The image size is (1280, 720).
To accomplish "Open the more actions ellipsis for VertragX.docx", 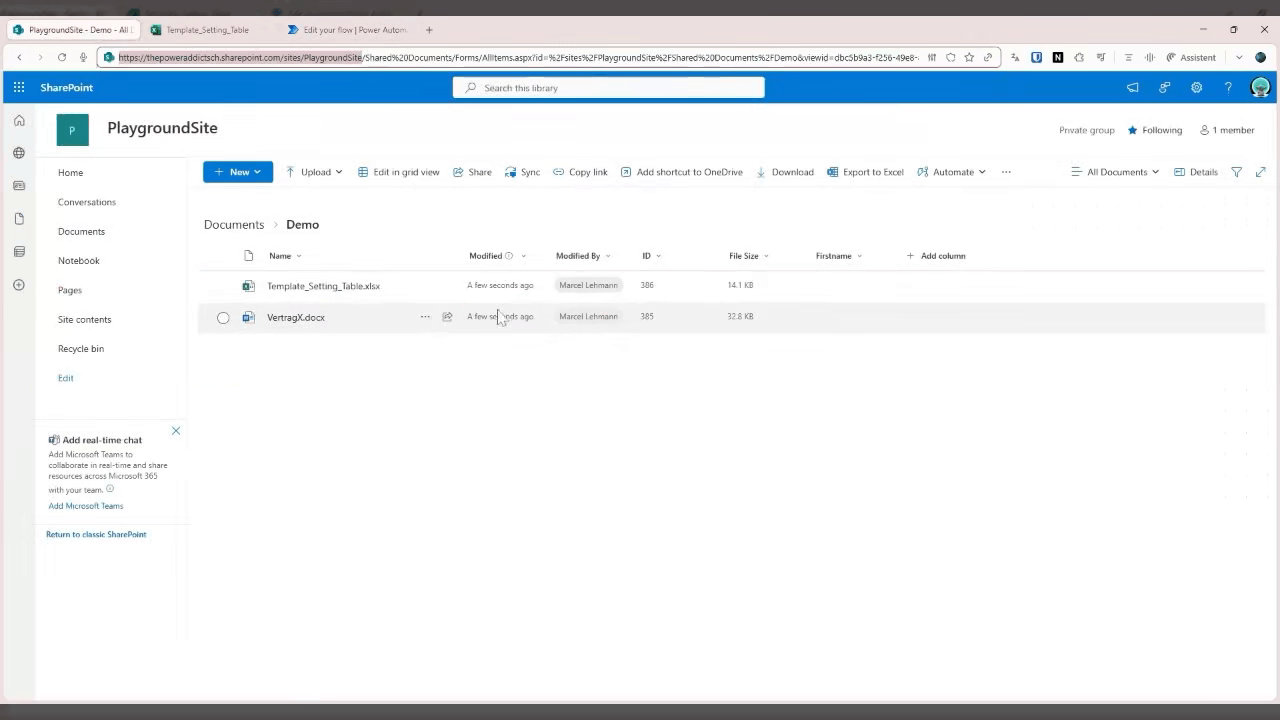I will point(425,317).
